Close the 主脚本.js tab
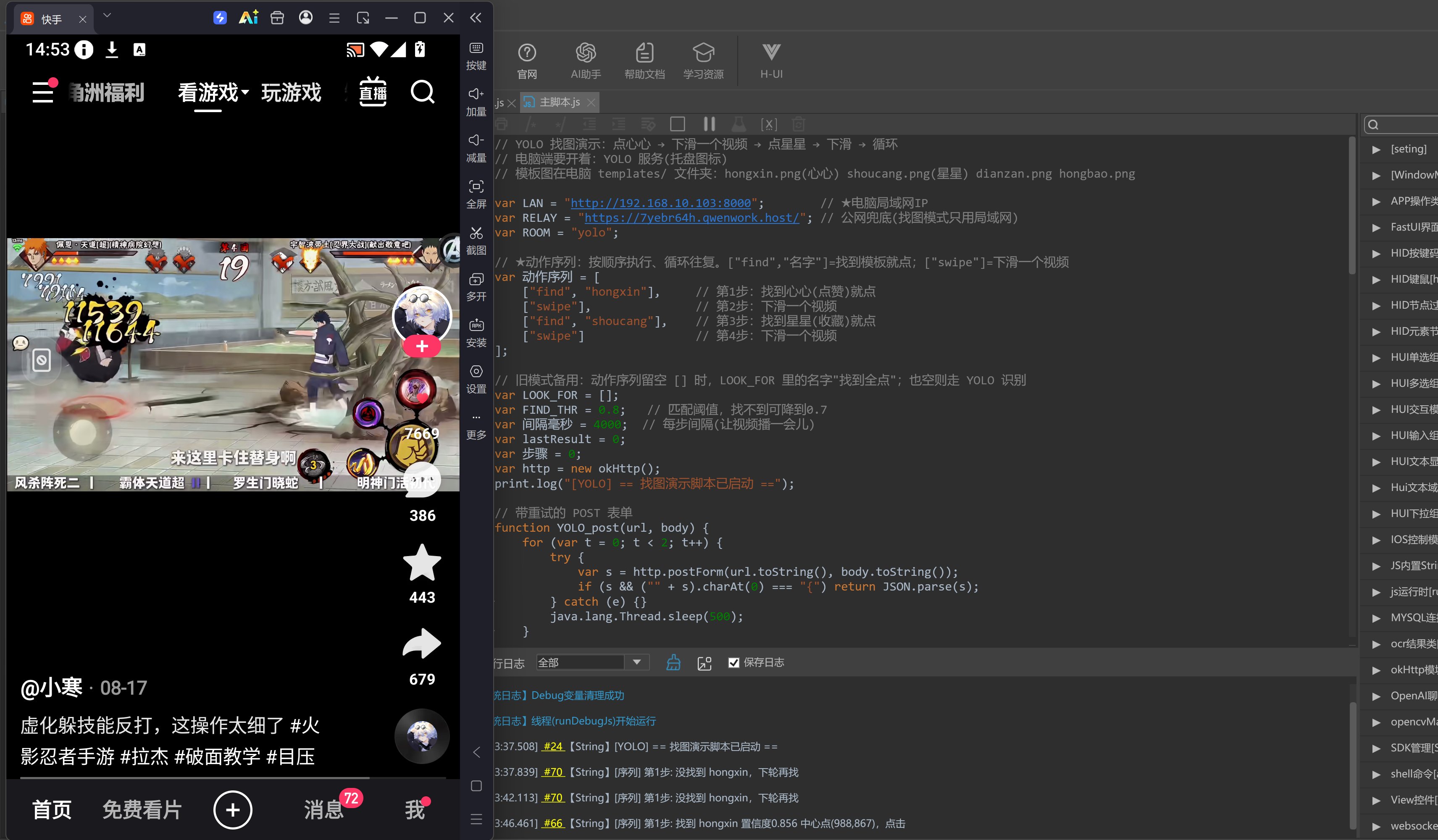This screenshot has width=1438, height=840. point(591,103)
